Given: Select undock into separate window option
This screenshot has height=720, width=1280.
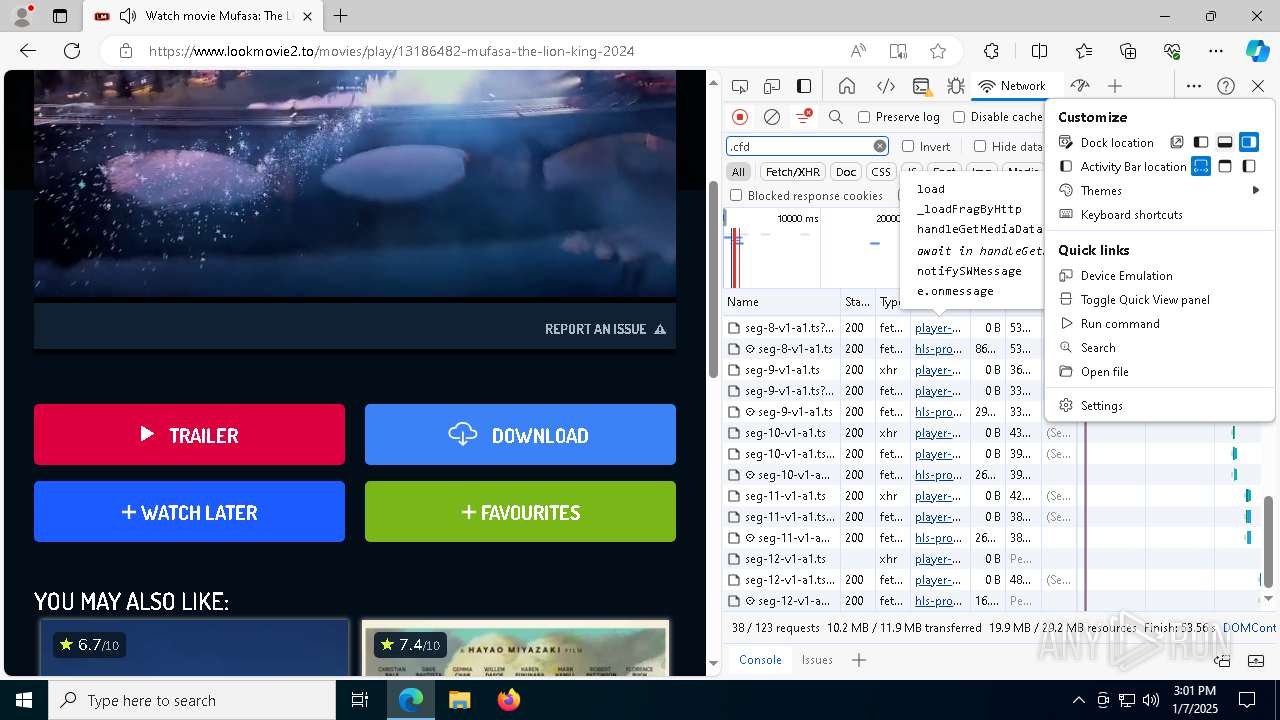Looking at the screenshot, I should [x=1177, y=142].
